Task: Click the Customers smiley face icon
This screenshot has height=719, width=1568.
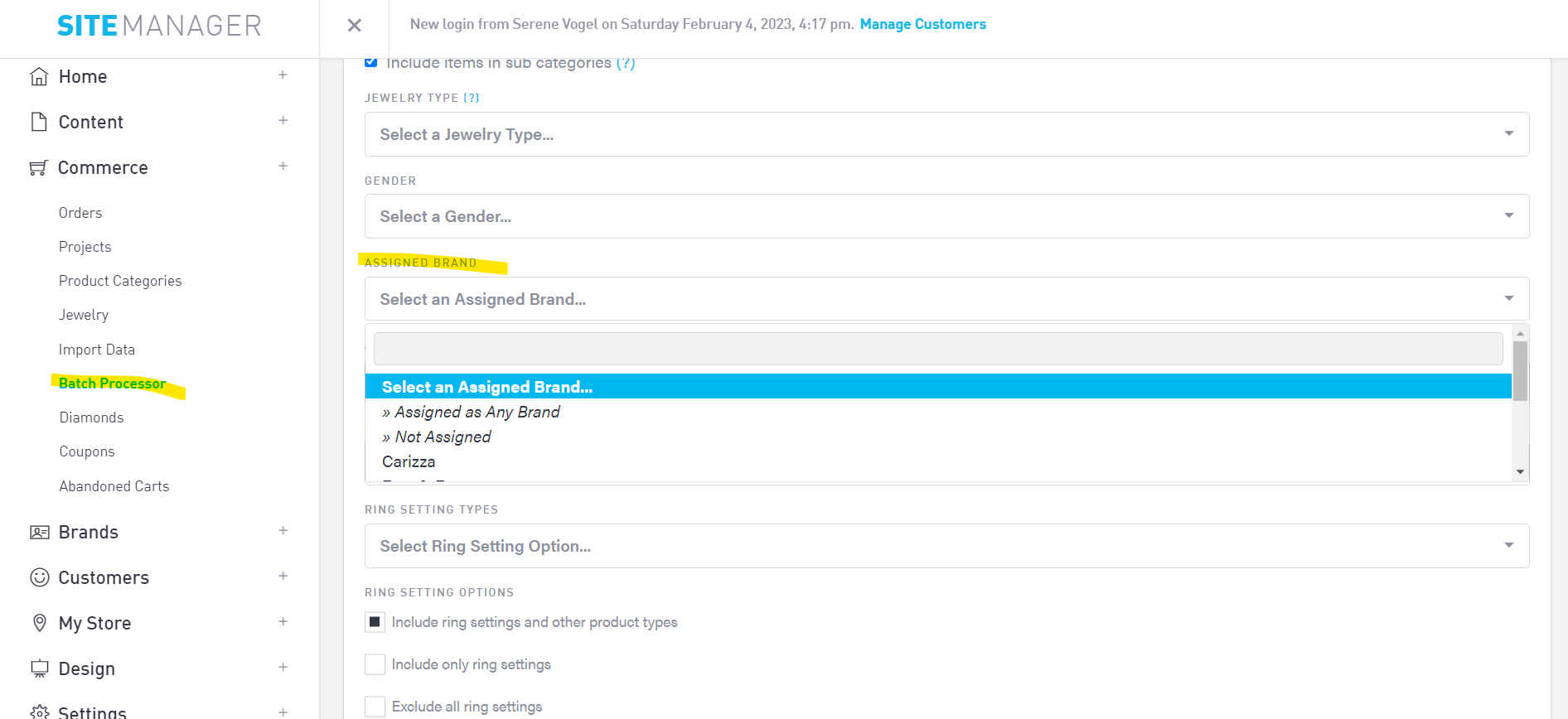Action: 39,577
